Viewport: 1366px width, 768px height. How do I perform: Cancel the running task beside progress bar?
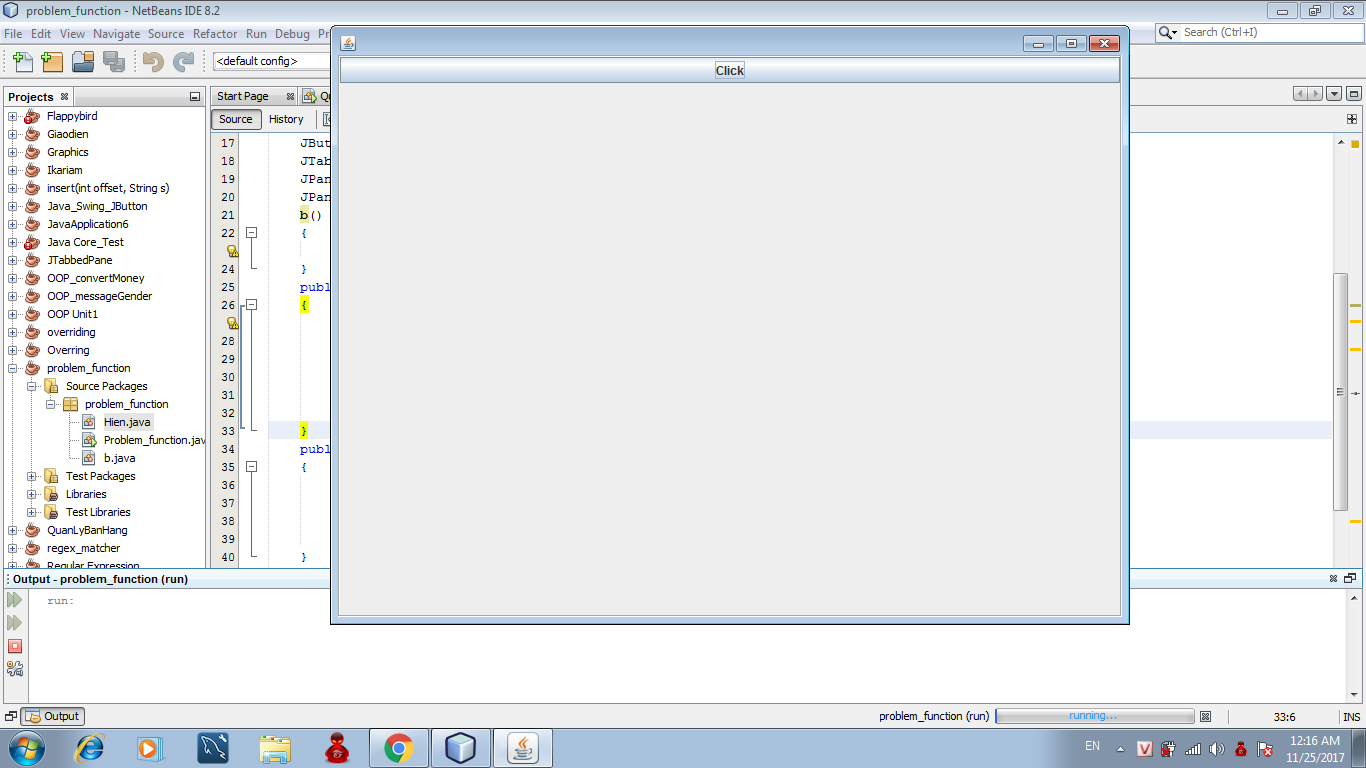pyautogui.click(x=1205, y=716)
